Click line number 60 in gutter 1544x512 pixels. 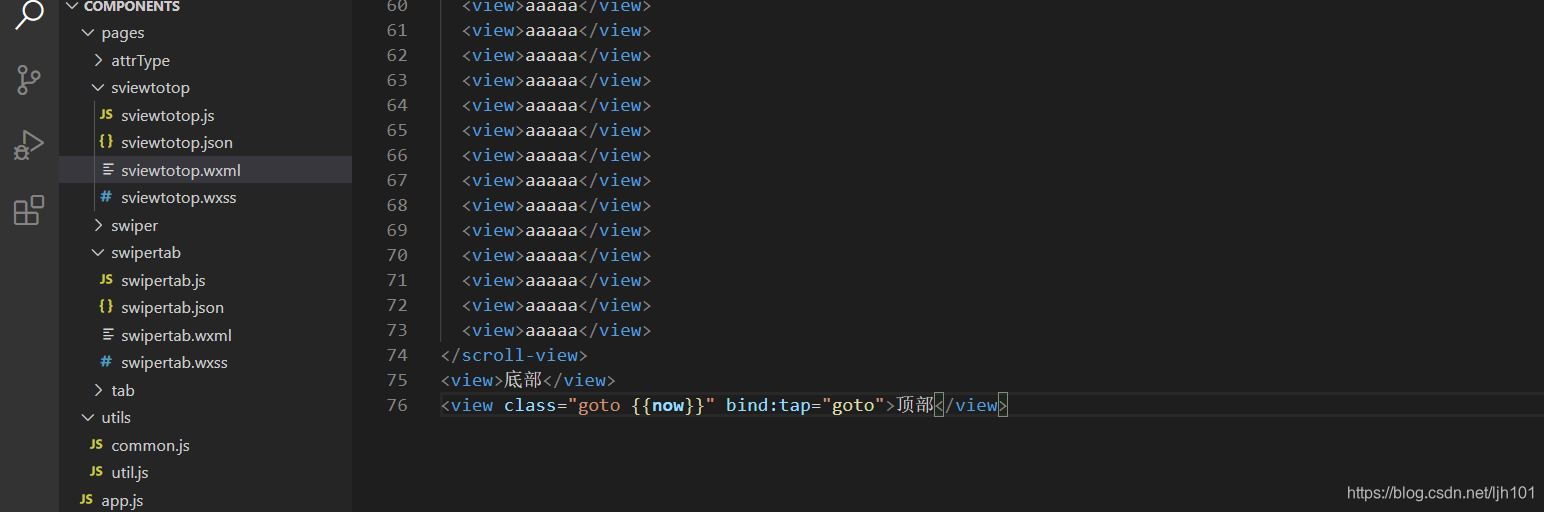(x=397, y=5)
